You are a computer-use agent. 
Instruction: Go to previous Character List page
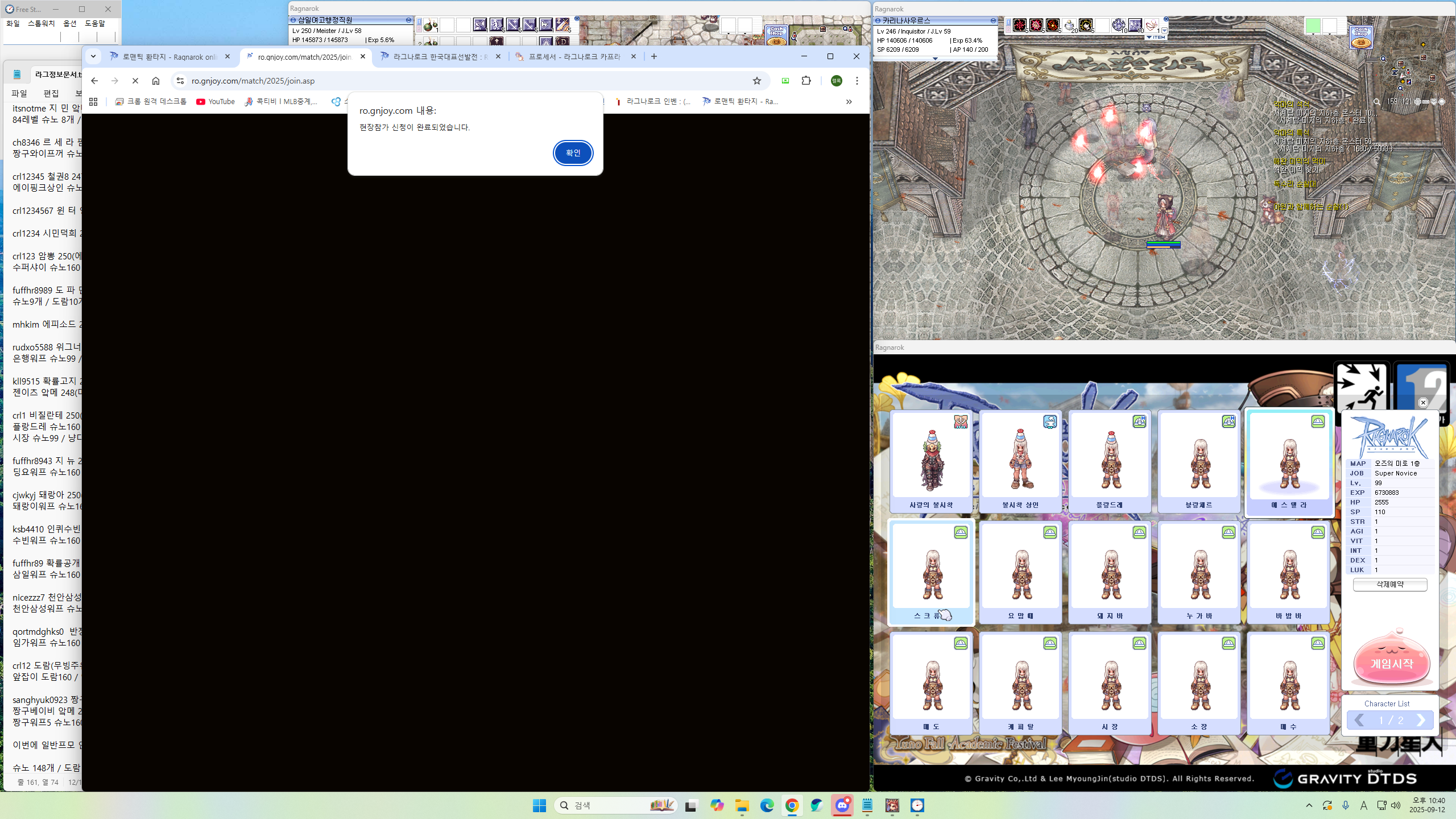1359,720
